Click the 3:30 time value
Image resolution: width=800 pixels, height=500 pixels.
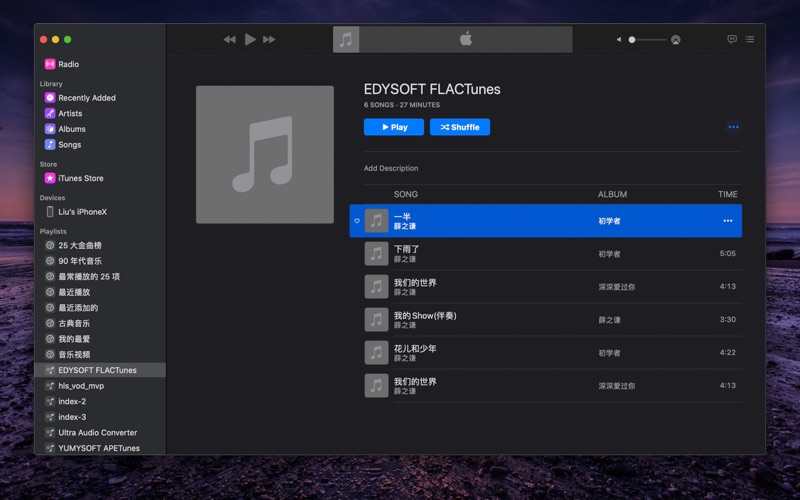[x=728, y=319]
